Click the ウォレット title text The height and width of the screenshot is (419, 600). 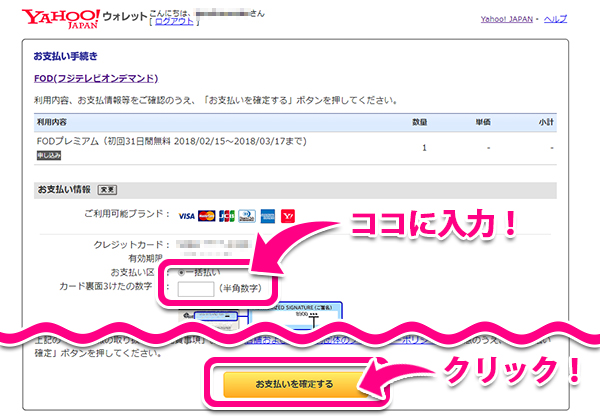125,16
